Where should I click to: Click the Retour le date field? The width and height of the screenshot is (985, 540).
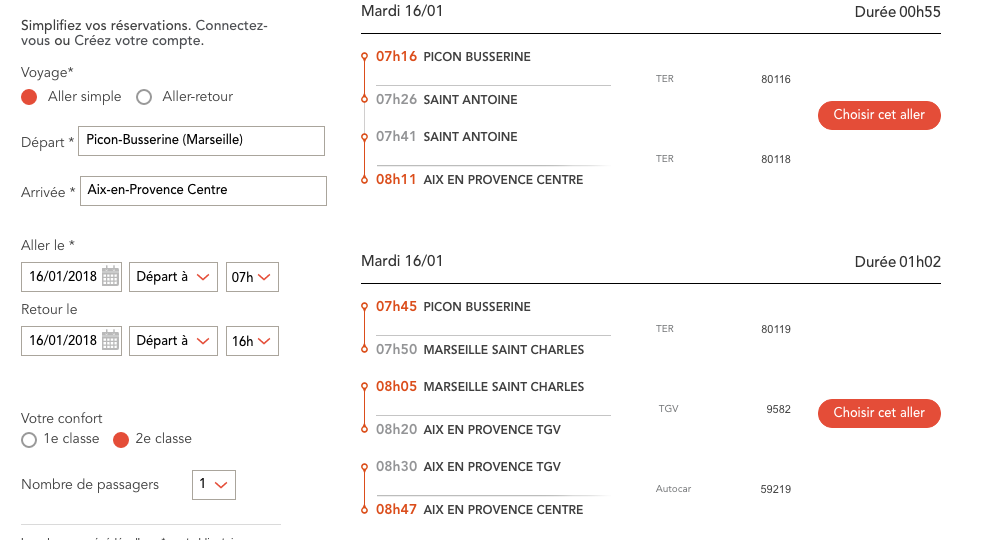point(62,341)
